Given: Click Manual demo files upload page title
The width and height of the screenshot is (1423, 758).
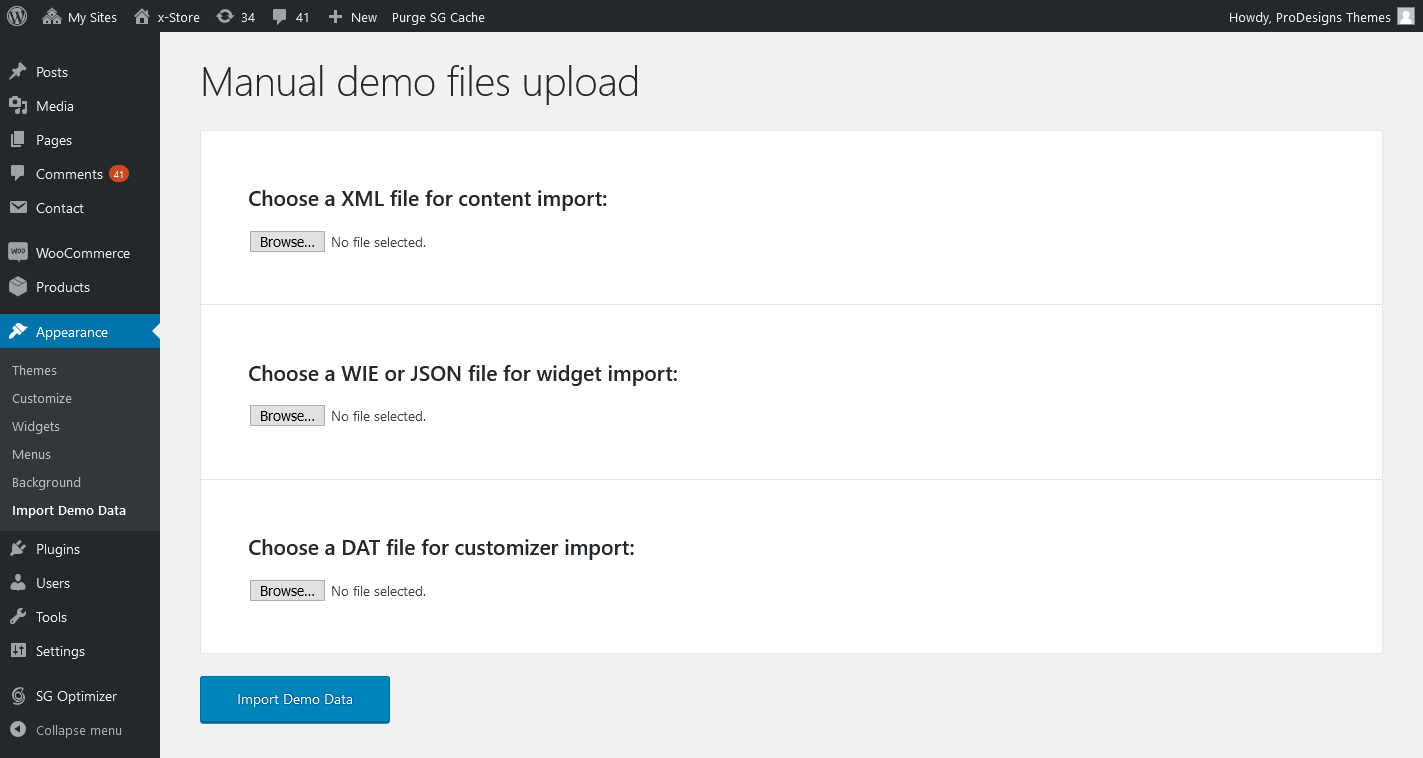Looking at the screenshot, I should point(420,81).
